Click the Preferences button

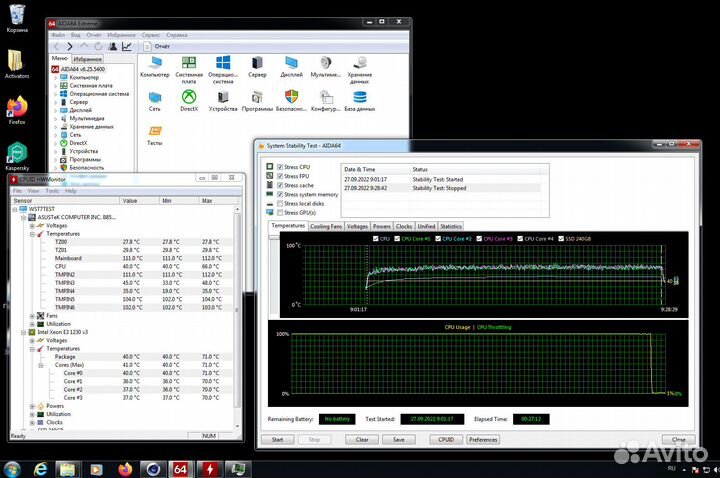pos(483,440)
